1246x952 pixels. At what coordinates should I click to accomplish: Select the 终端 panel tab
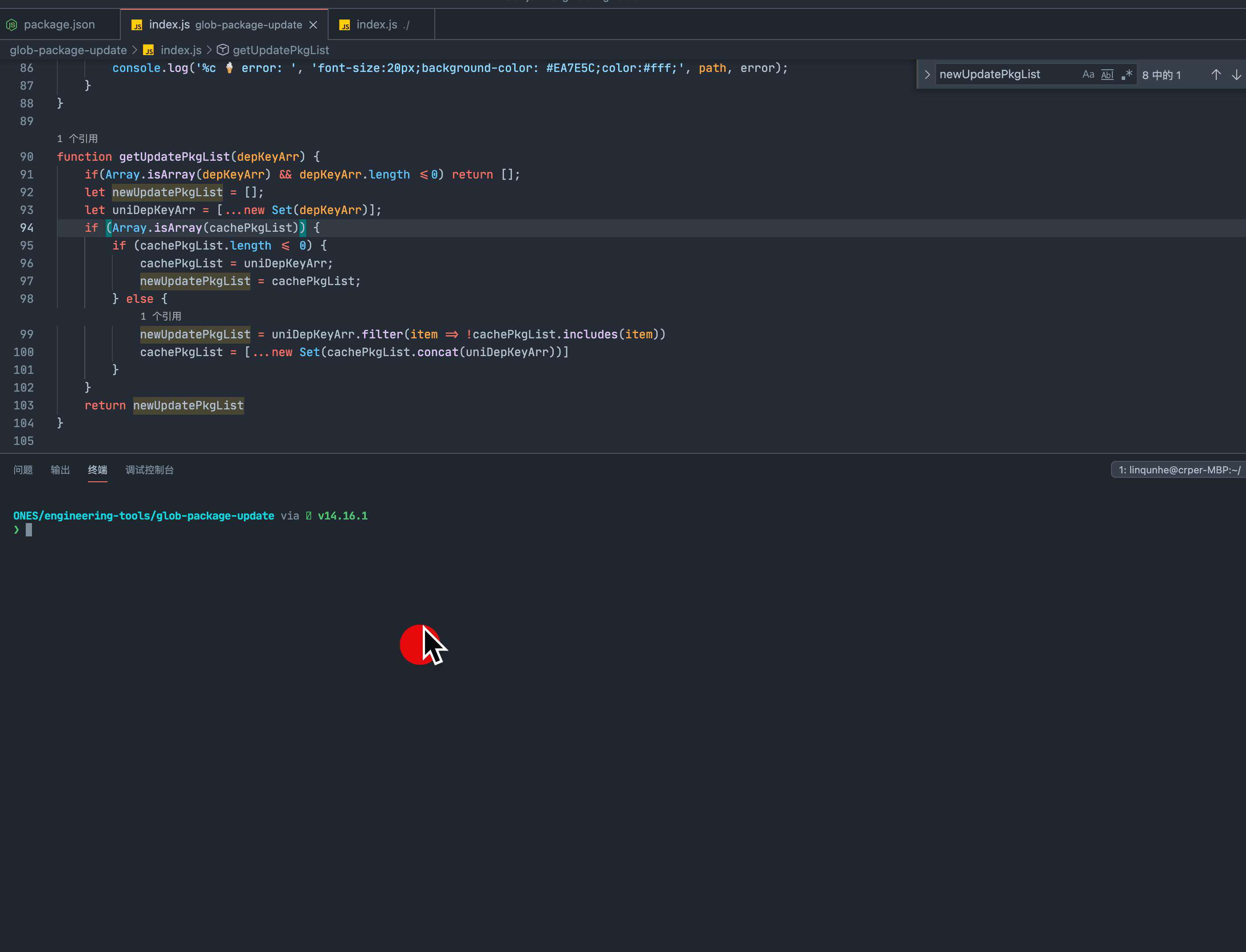97,470
